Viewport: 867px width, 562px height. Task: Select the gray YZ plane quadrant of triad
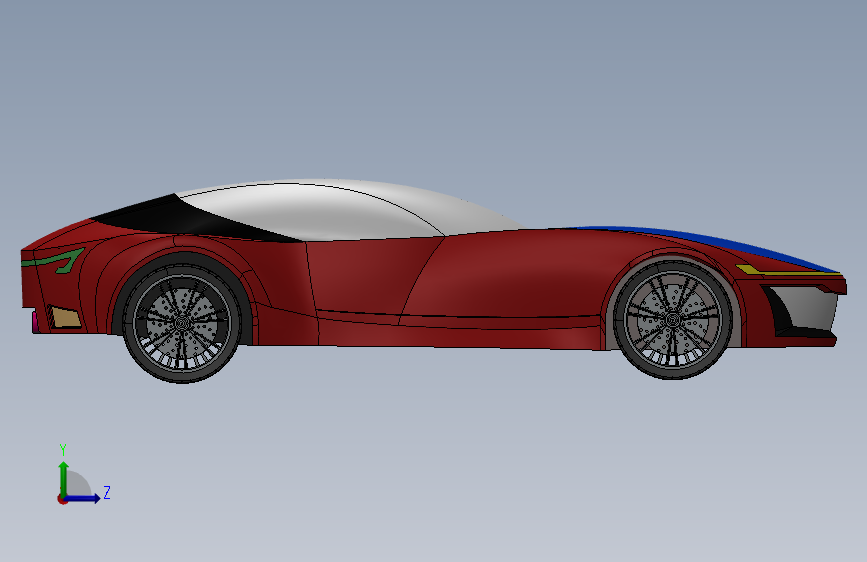(x=76, y=485)
